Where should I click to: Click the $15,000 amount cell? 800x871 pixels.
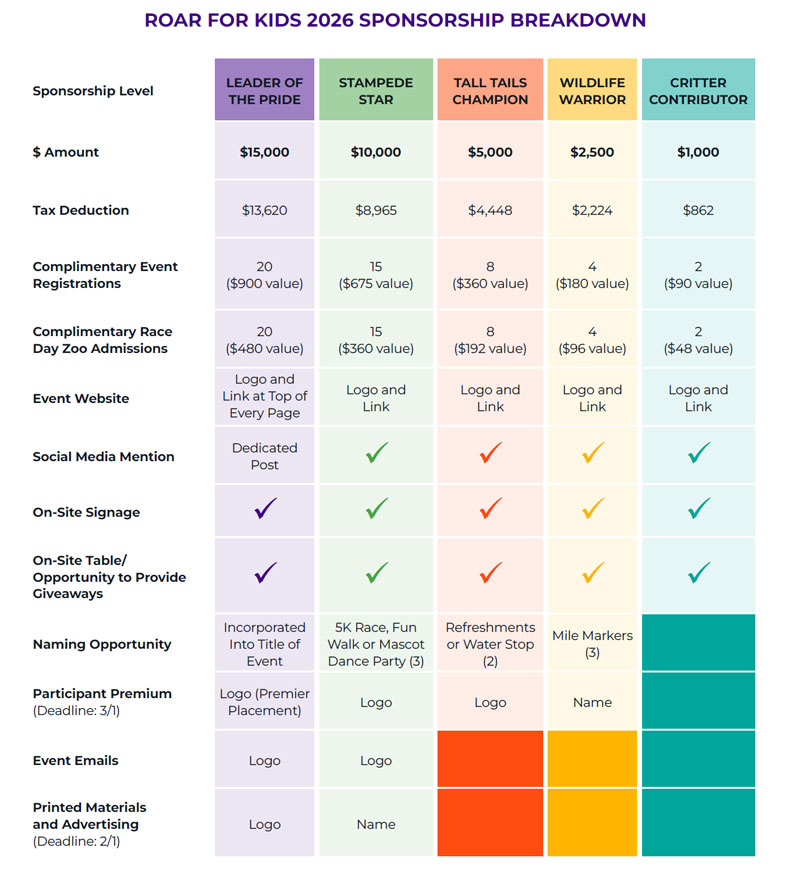264,152
